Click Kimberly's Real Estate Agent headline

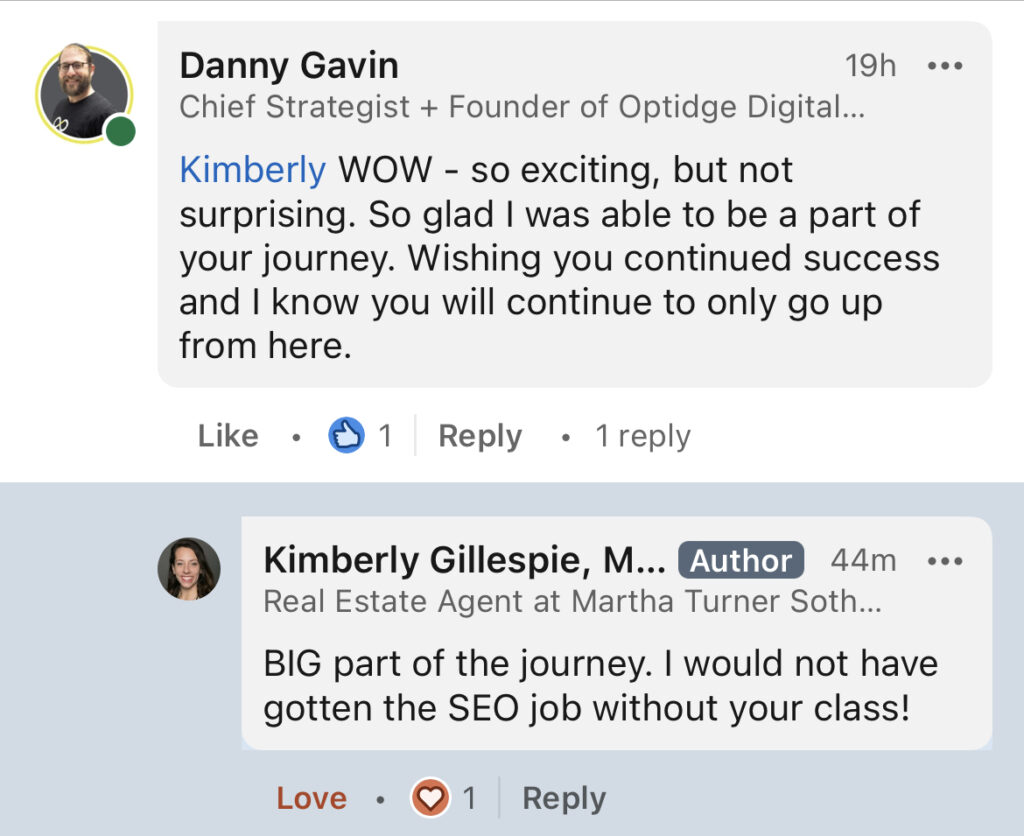click(x=573, y=602)
